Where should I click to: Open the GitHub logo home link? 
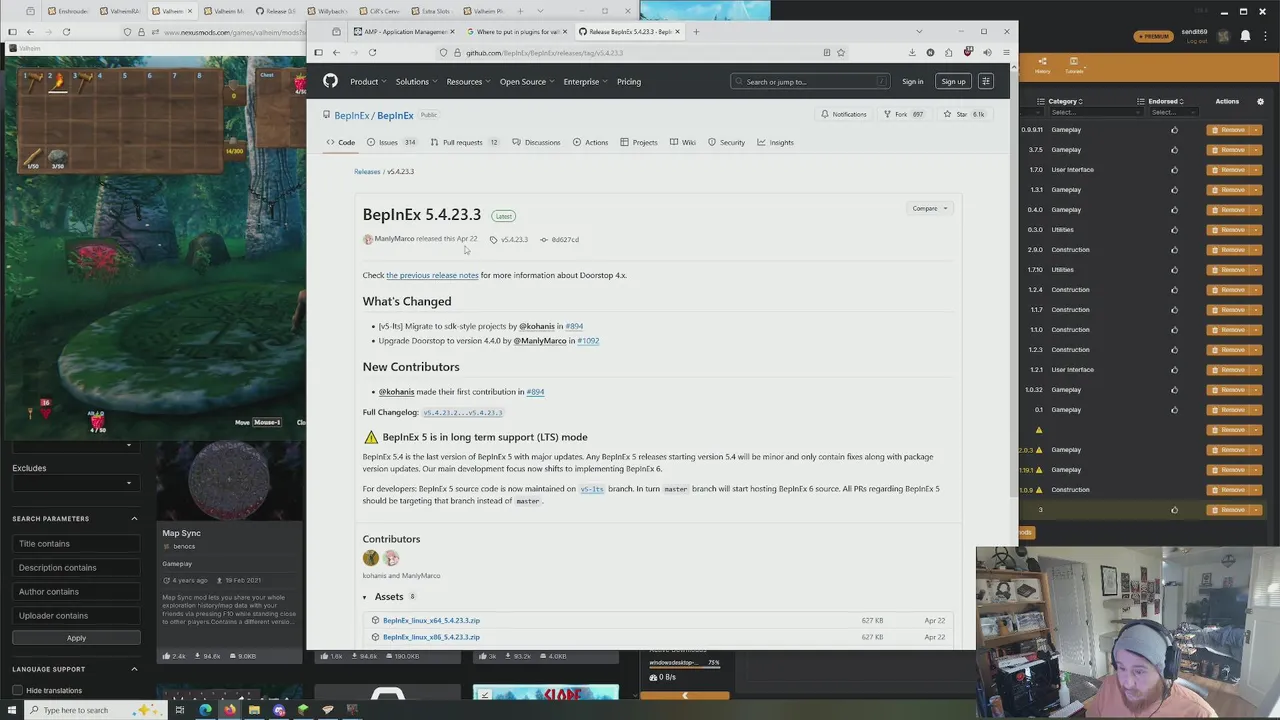[x=330, y=81]
